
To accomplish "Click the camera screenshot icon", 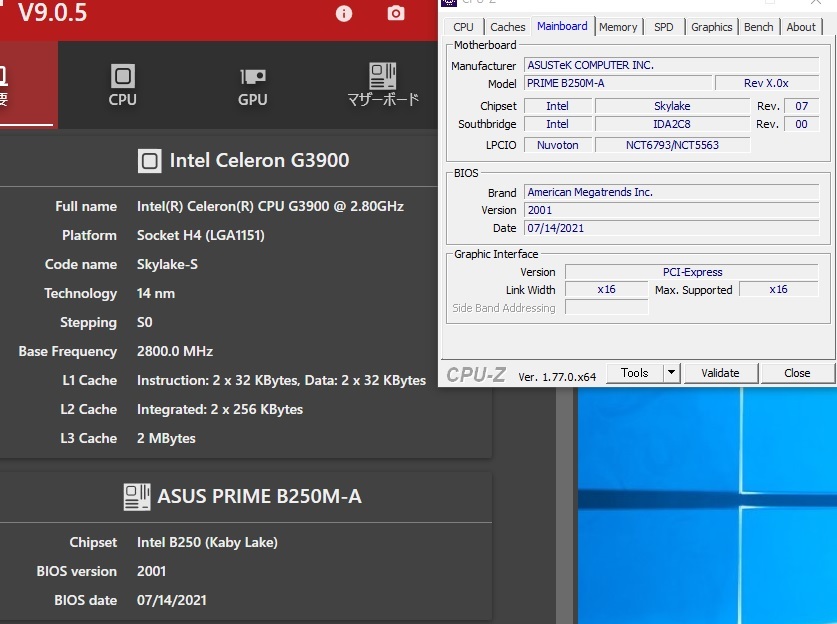I will point(396,13).
